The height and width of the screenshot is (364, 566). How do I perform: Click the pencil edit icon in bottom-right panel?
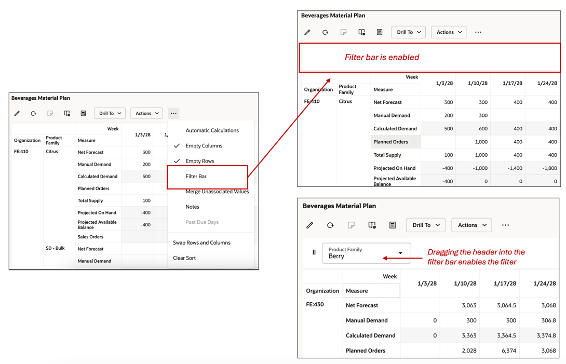[x=309, y=225]
